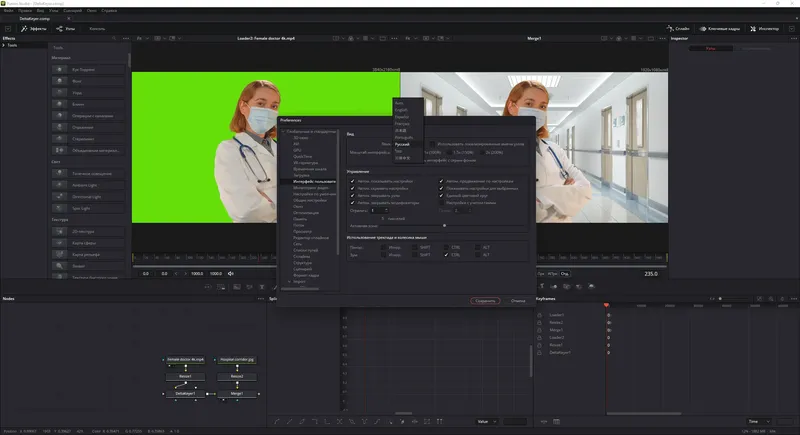Toggle first Автом. checkbox in Управление section

353,181
